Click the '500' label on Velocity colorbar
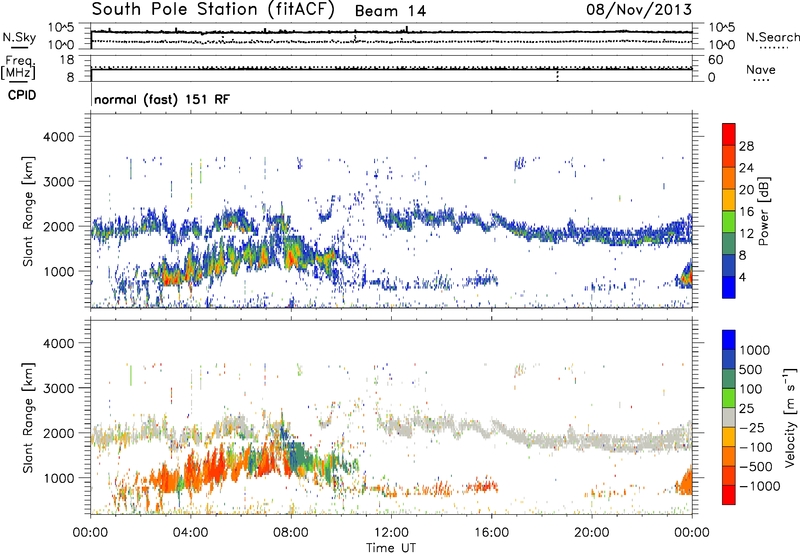 pyautogui.click(x=753, y=370)
